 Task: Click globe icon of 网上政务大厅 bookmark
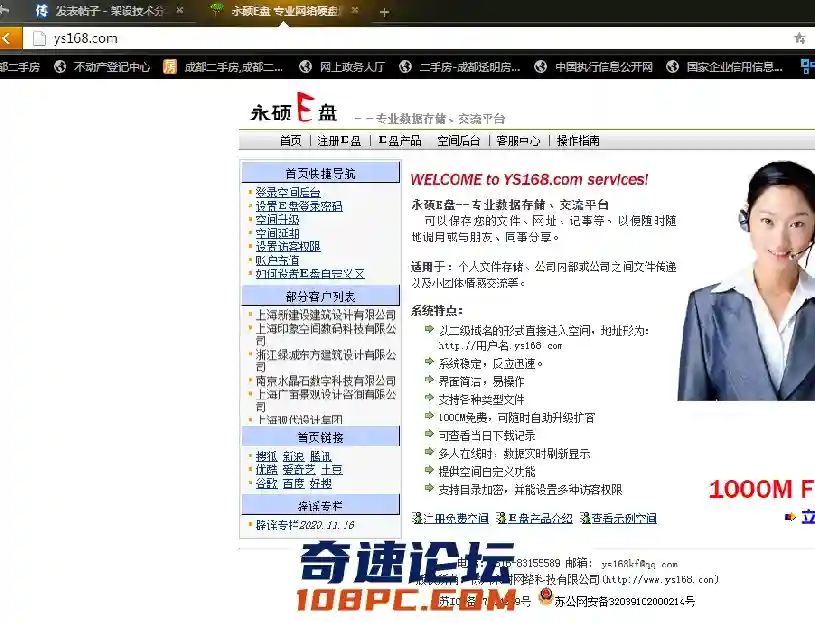(x=306, y=67)
